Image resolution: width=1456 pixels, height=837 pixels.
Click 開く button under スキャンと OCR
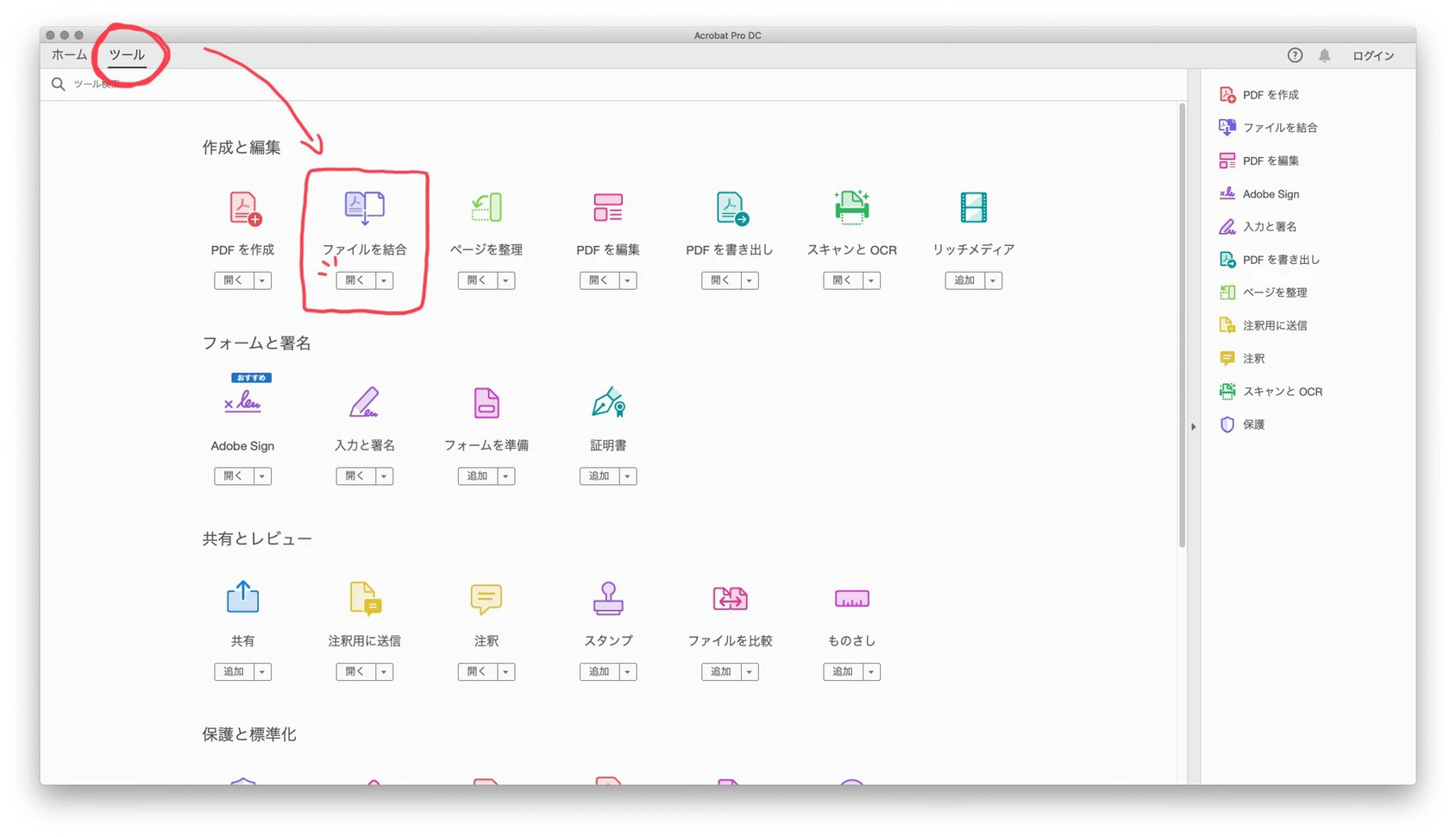pyautogui.click(x=843, y=280)
